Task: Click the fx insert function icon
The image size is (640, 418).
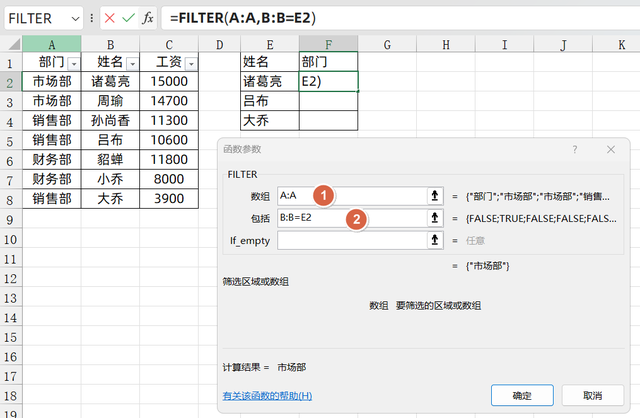Action: (x=147, y=18)
